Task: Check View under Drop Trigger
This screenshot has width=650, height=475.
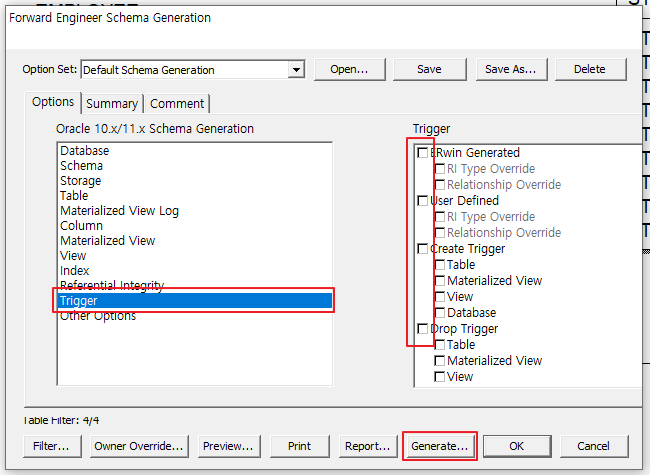Action: [x=439, y=377]
